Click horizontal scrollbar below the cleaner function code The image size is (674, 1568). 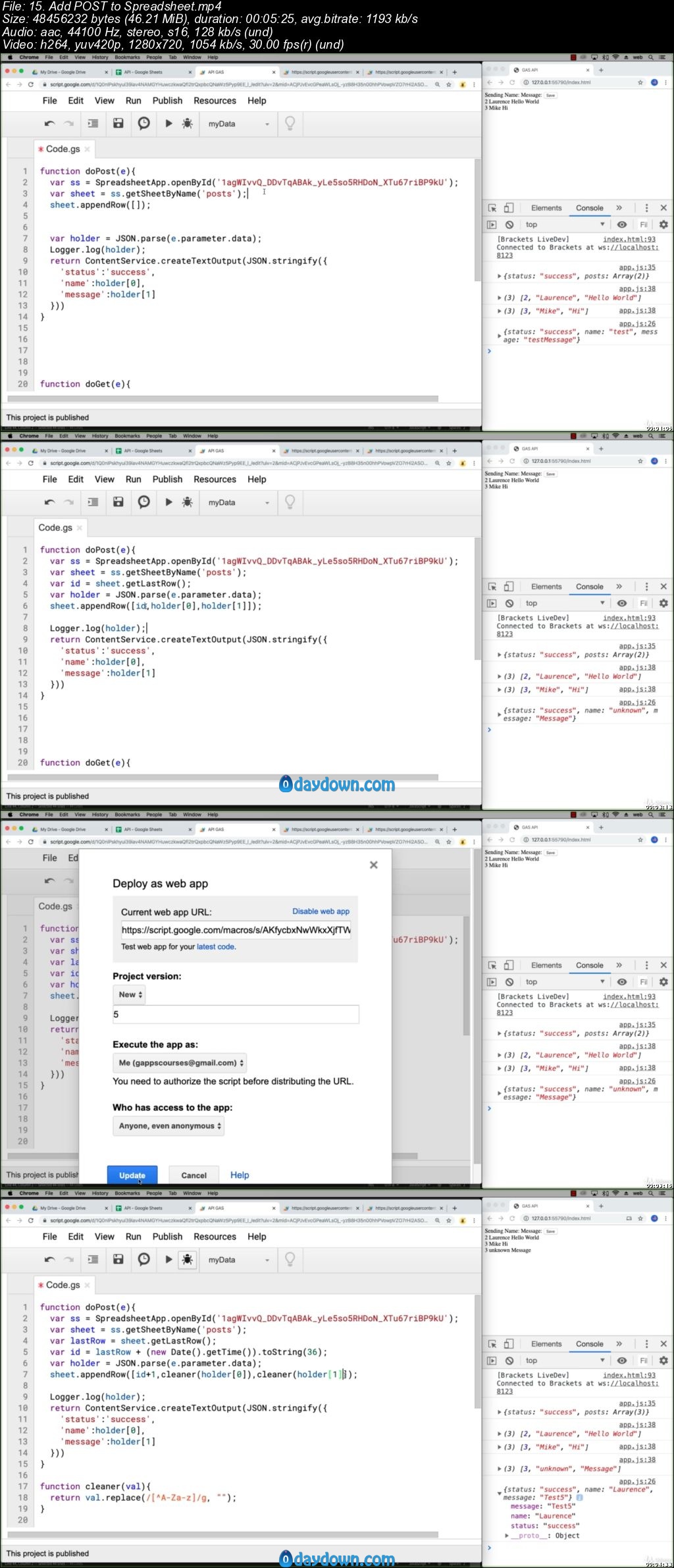click(x=222, y=1534)
